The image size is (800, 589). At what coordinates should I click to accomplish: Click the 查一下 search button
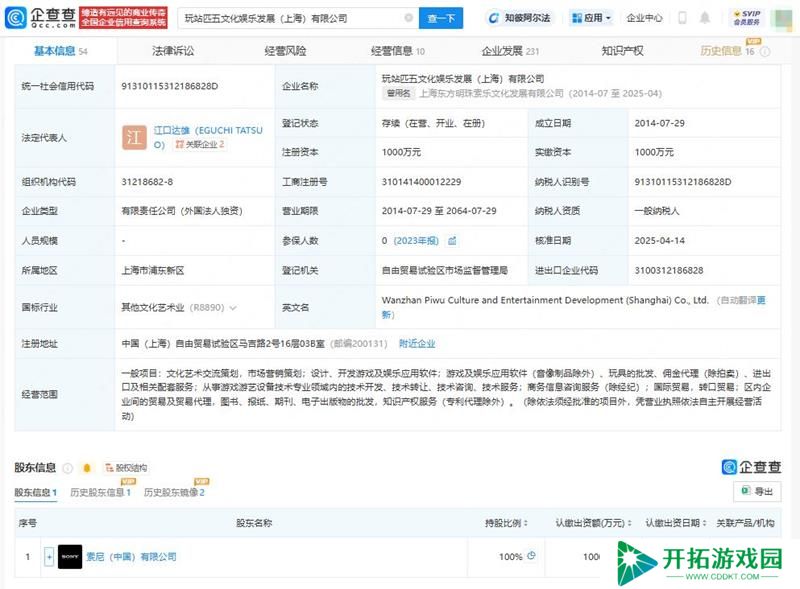pos(441,18)
